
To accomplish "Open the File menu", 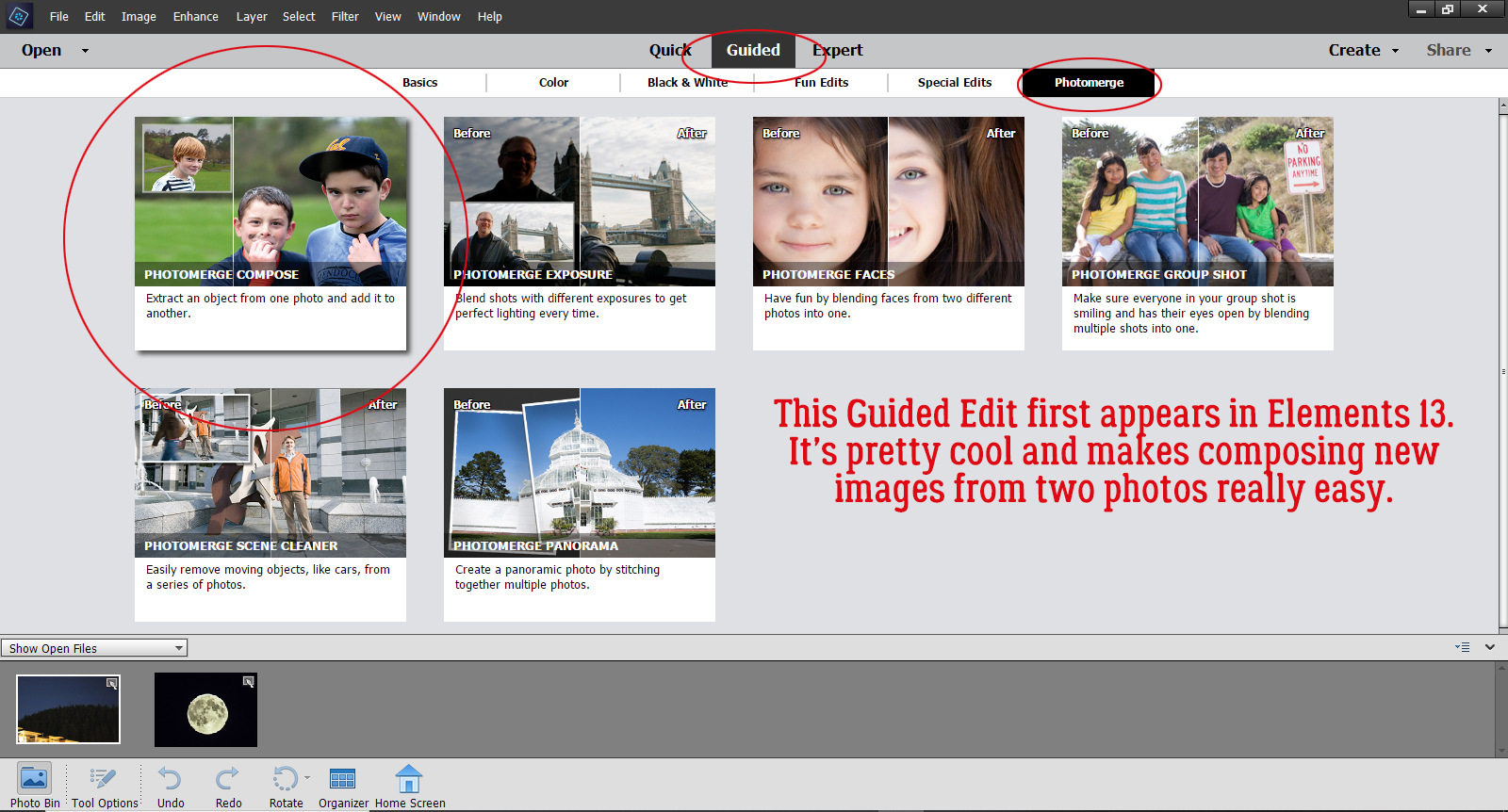I will (x=59, y=17).
